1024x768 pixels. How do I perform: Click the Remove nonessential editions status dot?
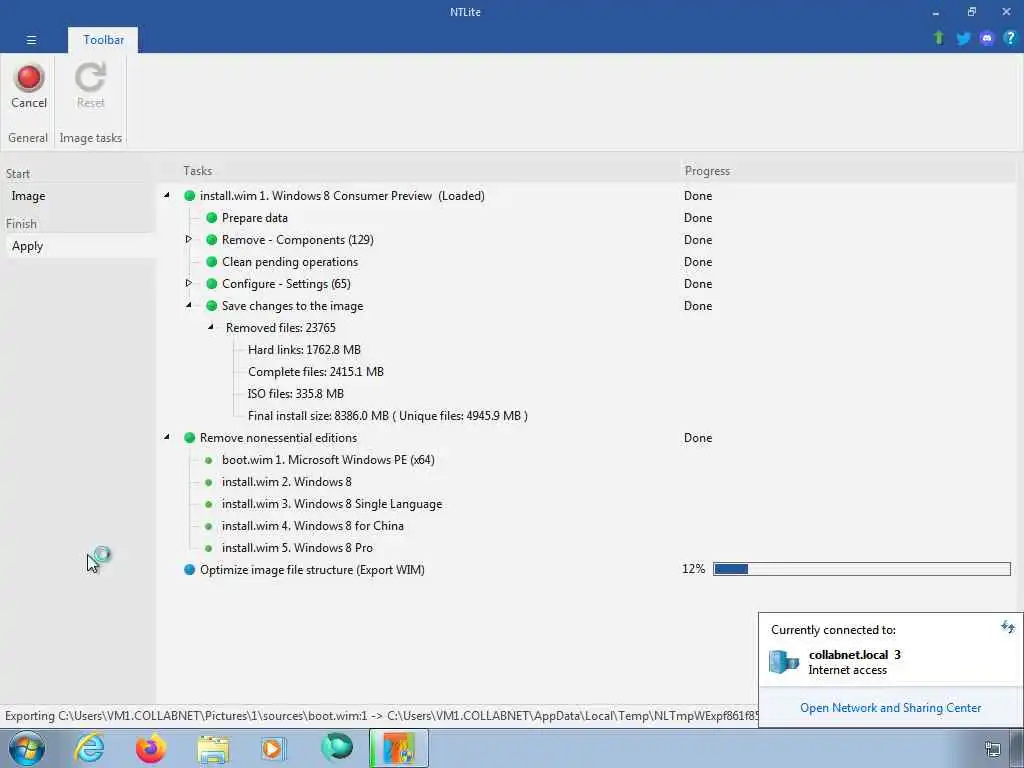189,438
